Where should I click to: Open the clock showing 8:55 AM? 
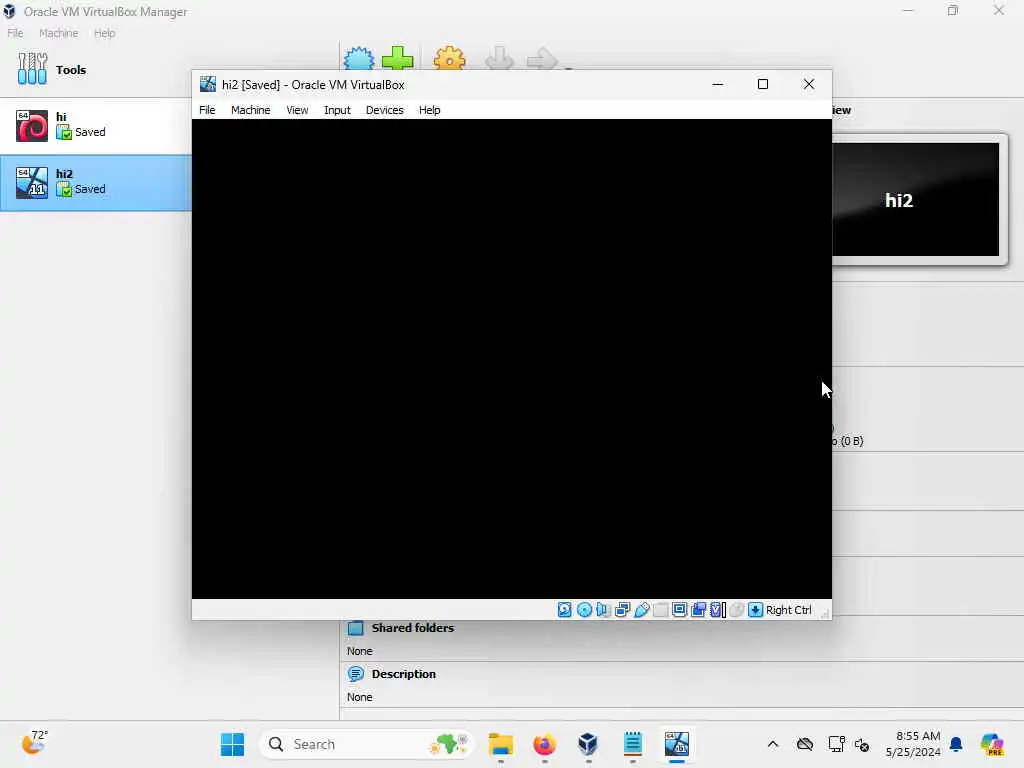pos(913,744)
